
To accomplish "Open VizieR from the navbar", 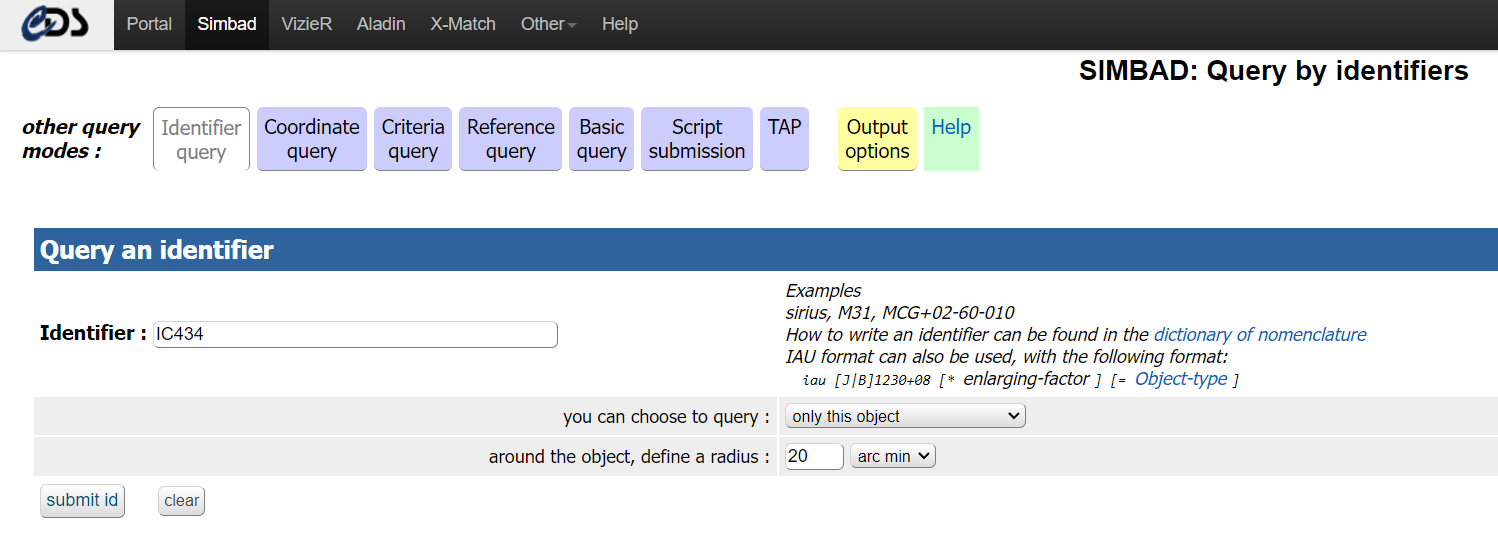I will coord(306,24).
